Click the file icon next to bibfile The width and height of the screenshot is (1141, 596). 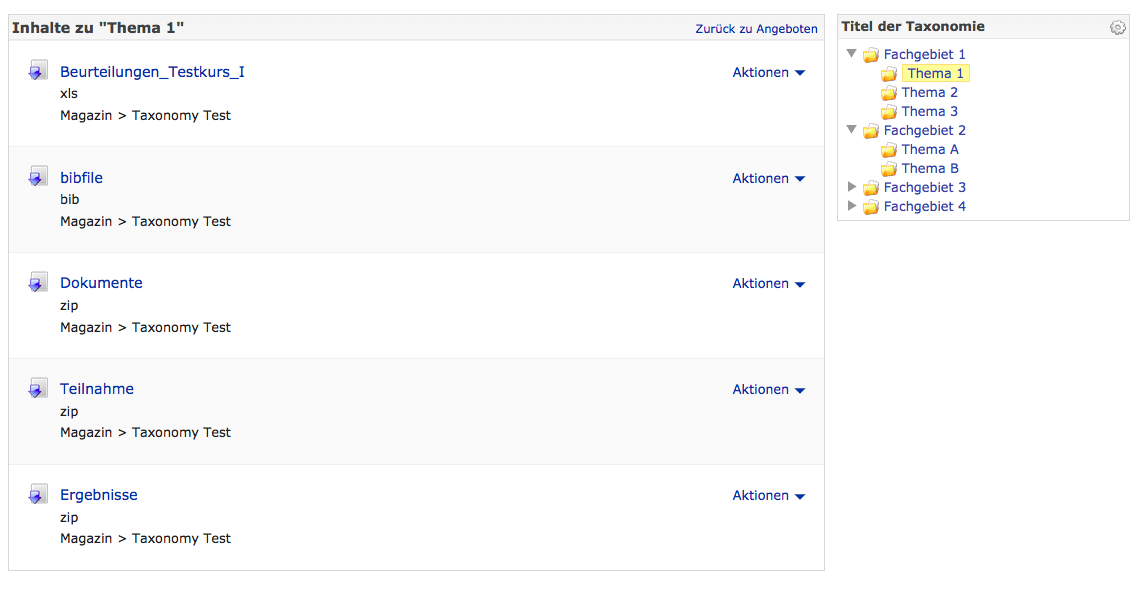pos(38,177)
